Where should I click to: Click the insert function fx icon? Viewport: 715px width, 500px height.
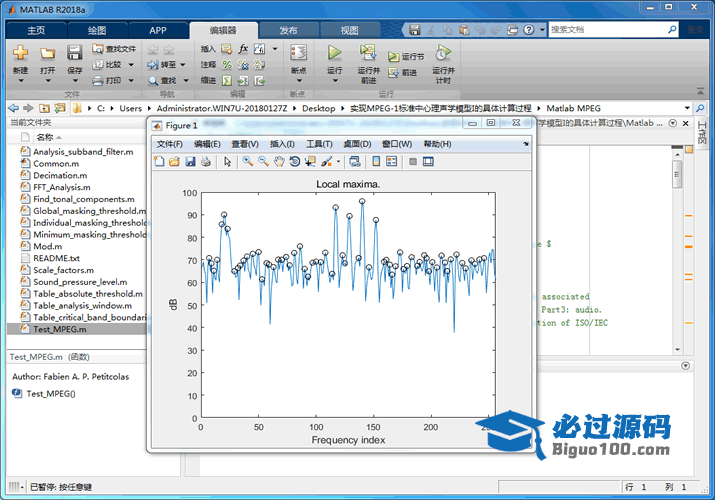click(x=243, y=49)
